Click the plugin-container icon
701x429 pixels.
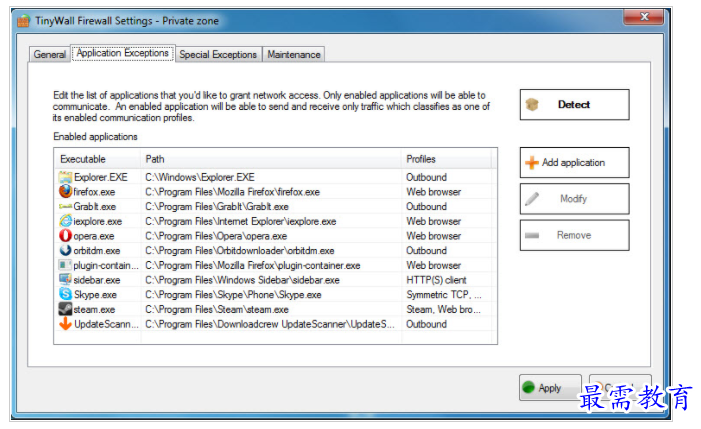point(65,265)
